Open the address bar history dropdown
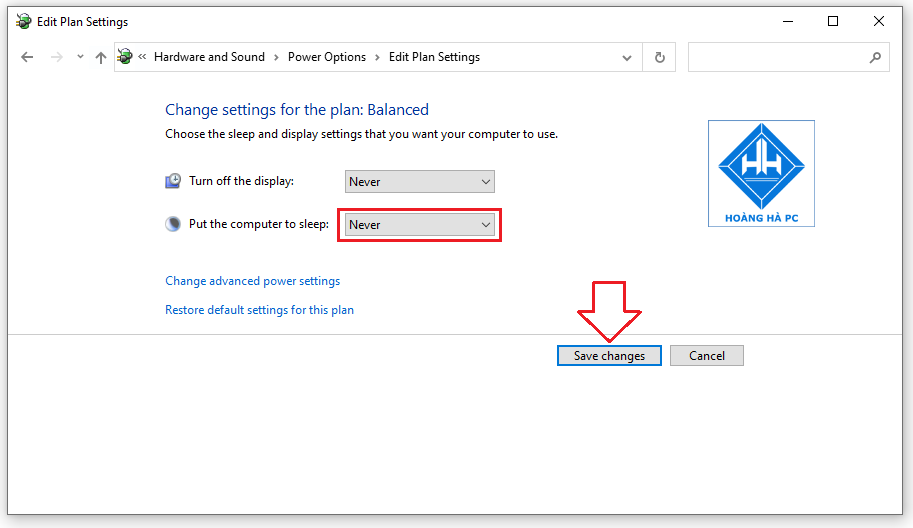The width and height of the screenshot is (913, 528). pyautogui.click(x=627, y=58)
